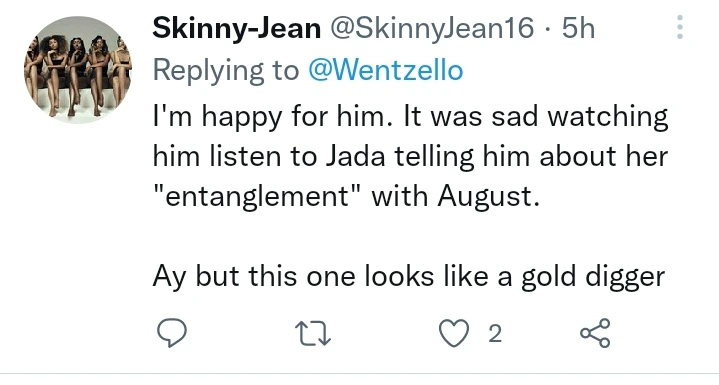Click the sentence "I'm happy for him."

tap(273, 117)
